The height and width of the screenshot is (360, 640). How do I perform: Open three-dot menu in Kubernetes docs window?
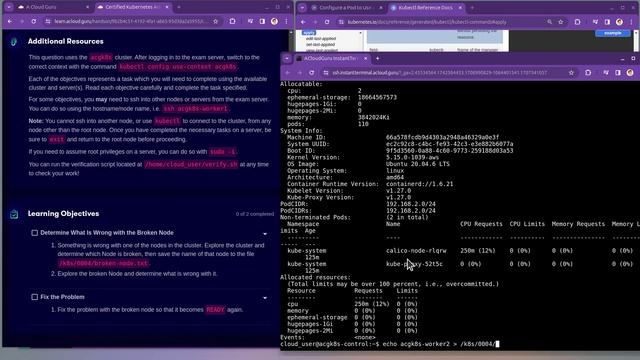point(631,22)
